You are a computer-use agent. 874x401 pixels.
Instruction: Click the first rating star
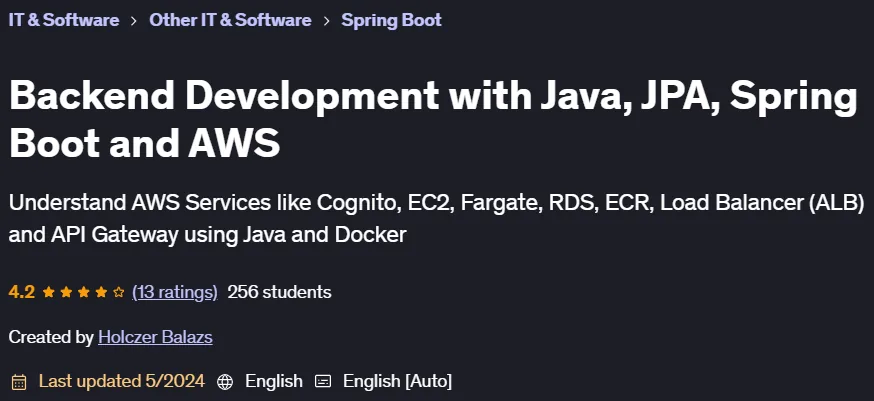(x=48, y=292)
